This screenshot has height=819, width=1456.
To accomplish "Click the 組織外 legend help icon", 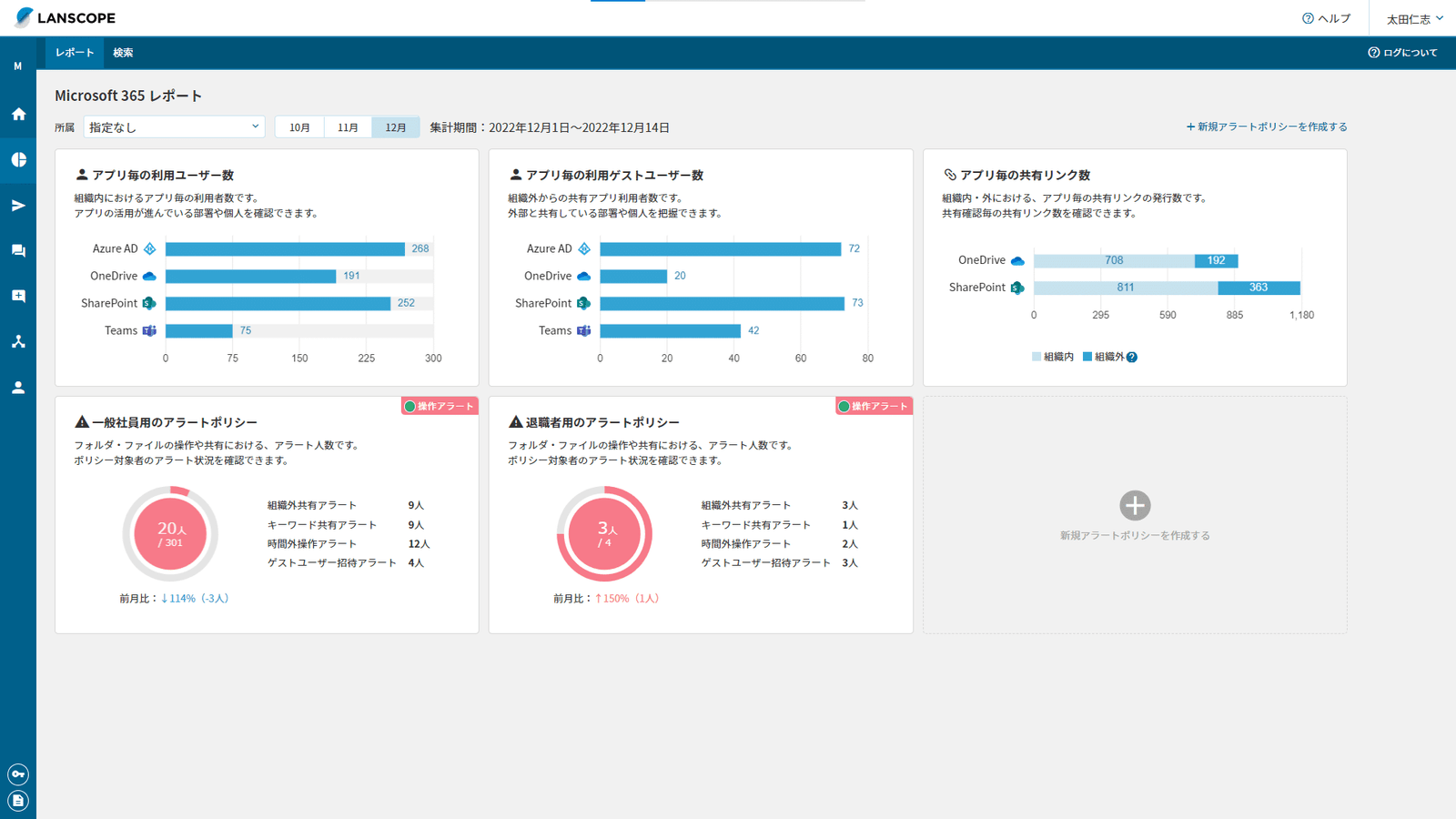I will point(1132,357).
